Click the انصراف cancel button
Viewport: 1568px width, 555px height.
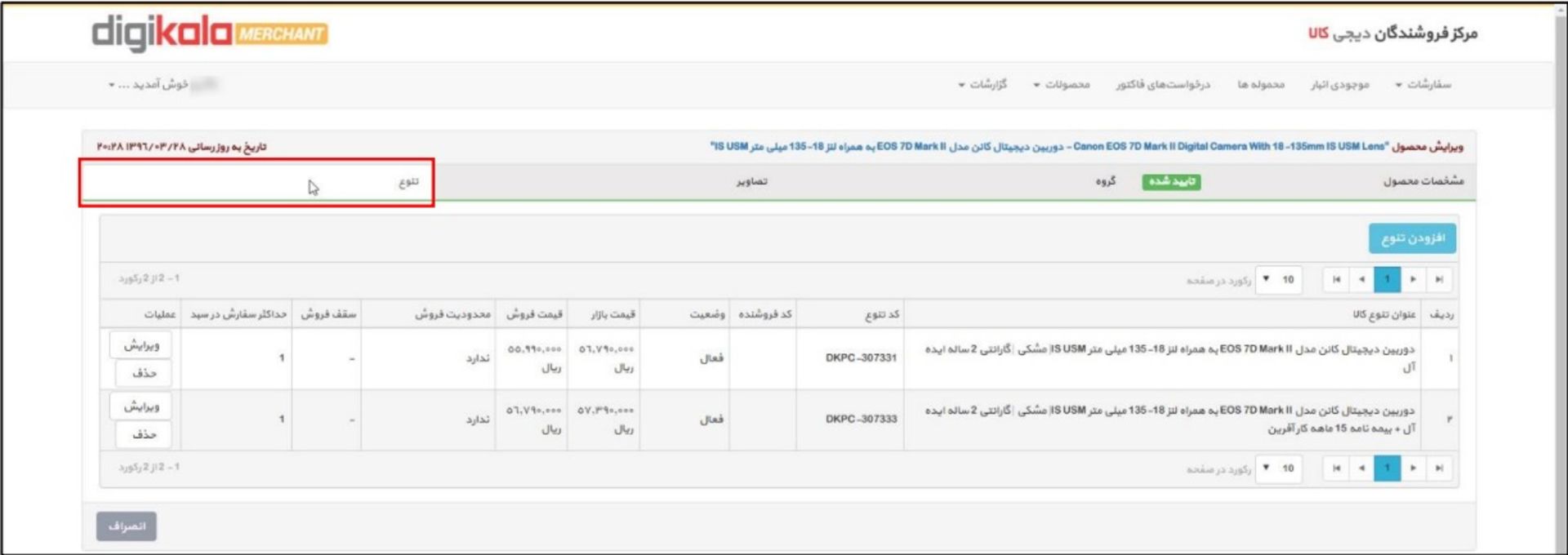(127, 526)
